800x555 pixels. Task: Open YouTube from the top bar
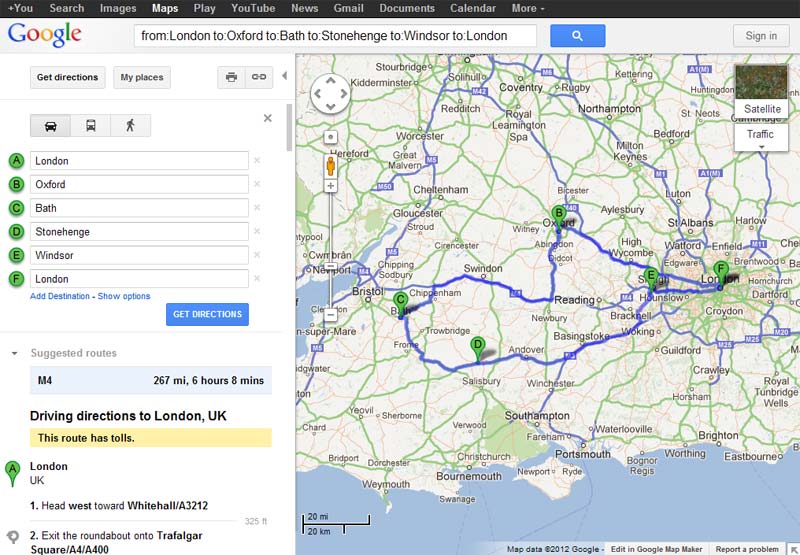point(253,8)
